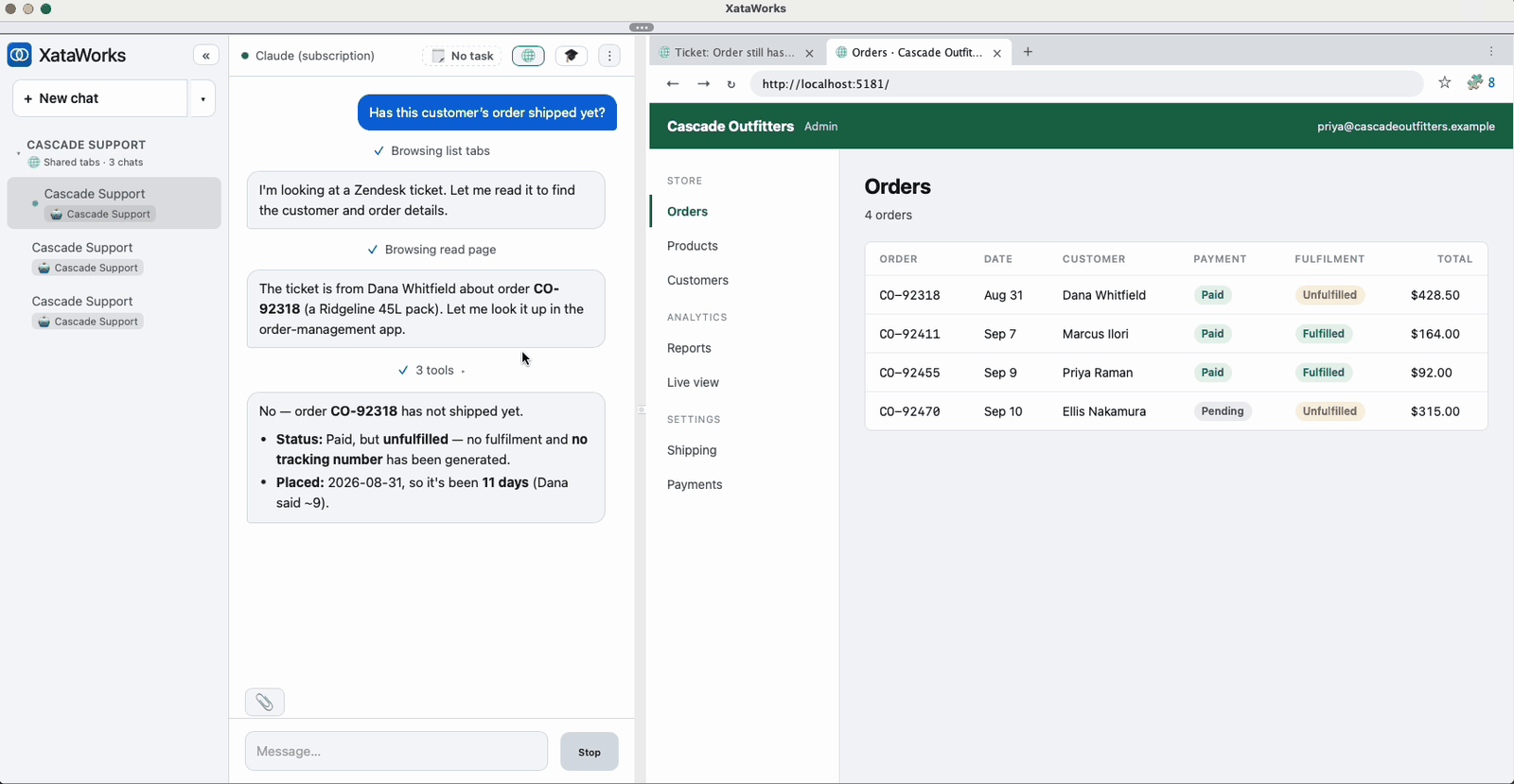Open the browser panel overflow menu
This screenshot has height=784, width=1514.
coord(1491,52)
